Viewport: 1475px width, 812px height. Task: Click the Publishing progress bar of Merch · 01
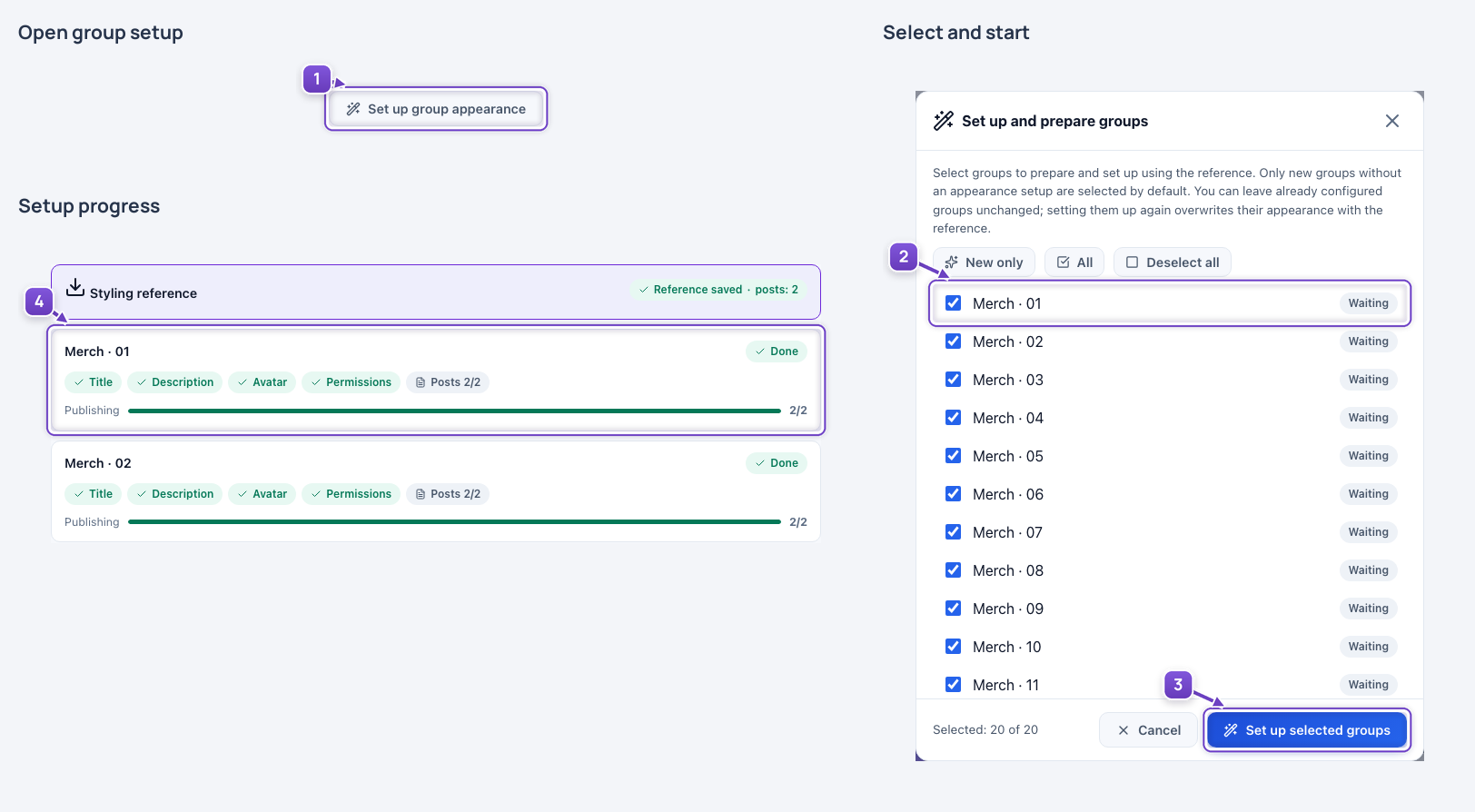point(454,411)
